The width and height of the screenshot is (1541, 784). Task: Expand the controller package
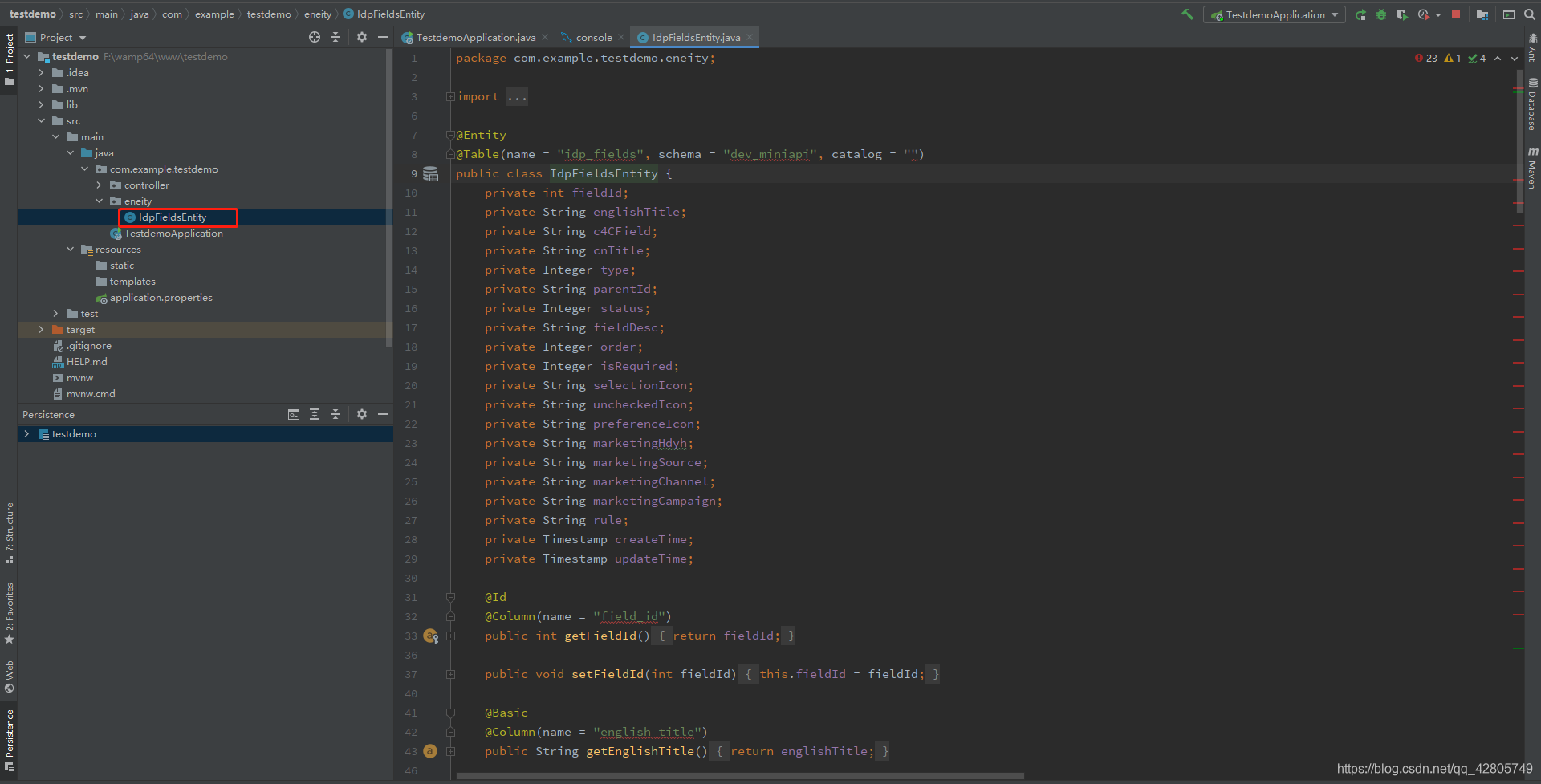pos(99,185)
